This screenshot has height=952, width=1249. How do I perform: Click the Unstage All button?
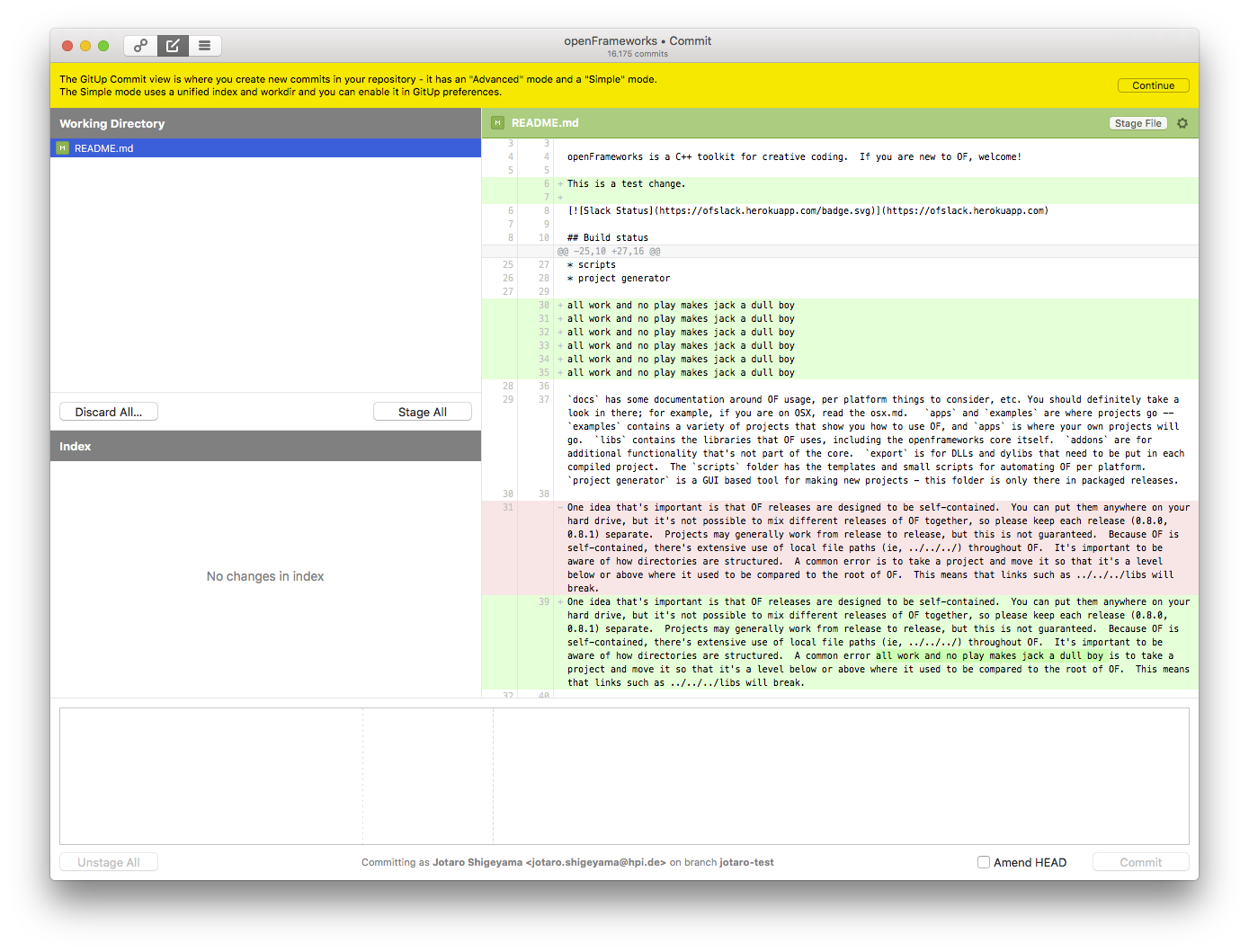pos(108,862)
